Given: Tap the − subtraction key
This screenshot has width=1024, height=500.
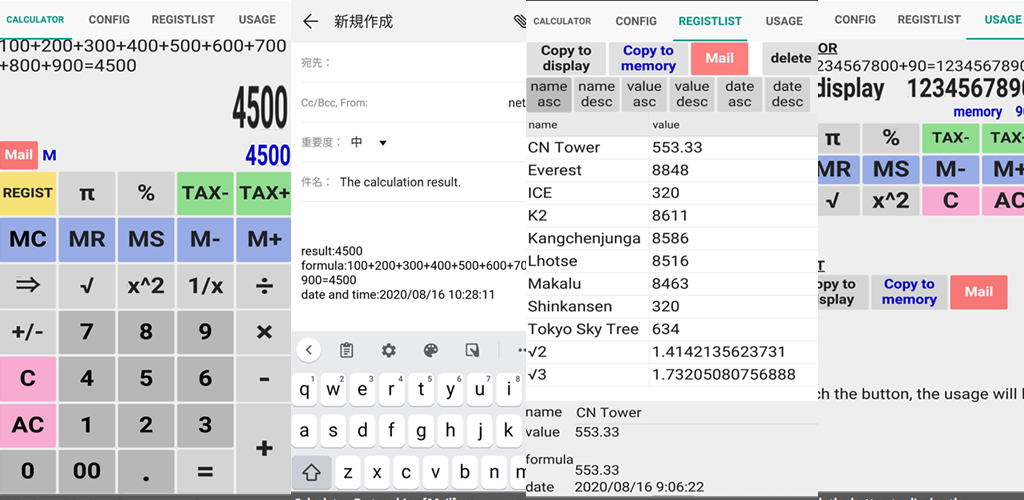Looking at the screenshot, I should (264, 378).
